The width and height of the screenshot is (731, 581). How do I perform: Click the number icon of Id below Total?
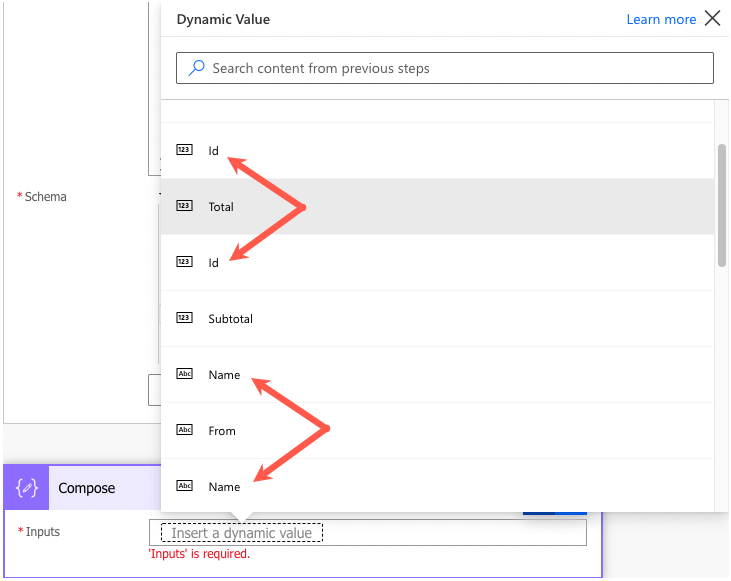click(x=184, y=262)
